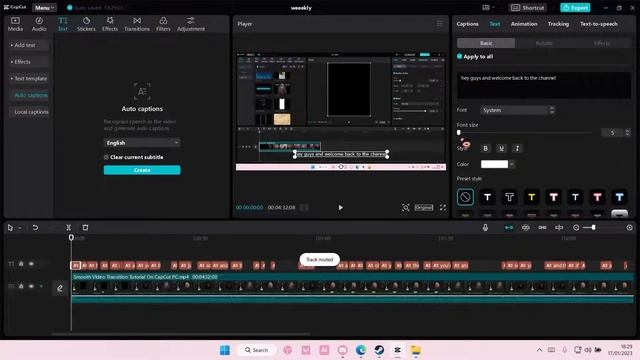
Task: Open the Adjustment panel
Action: click(x=191, y=24)
